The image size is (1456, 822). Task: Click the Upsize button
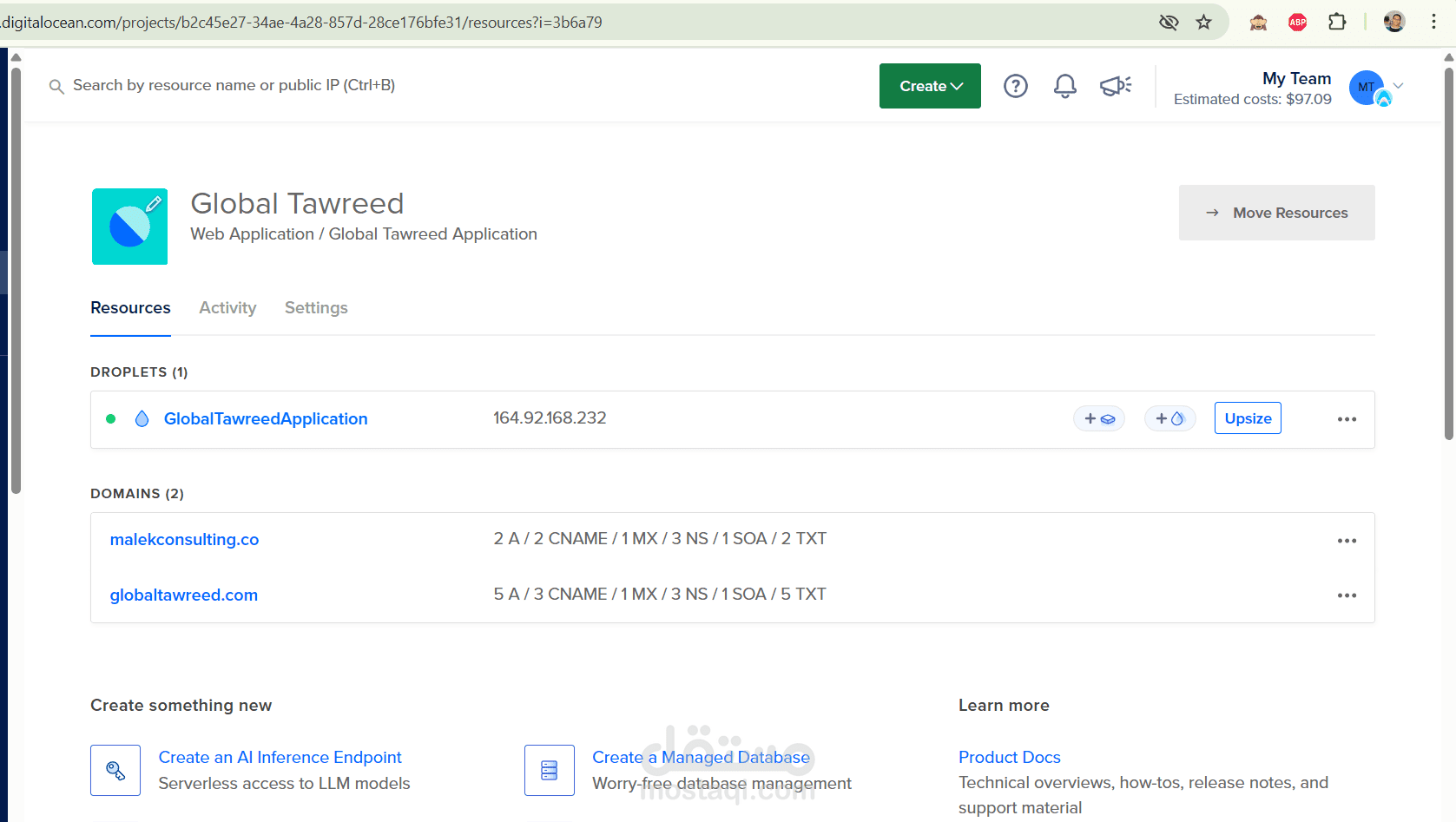click(1248, 418)
